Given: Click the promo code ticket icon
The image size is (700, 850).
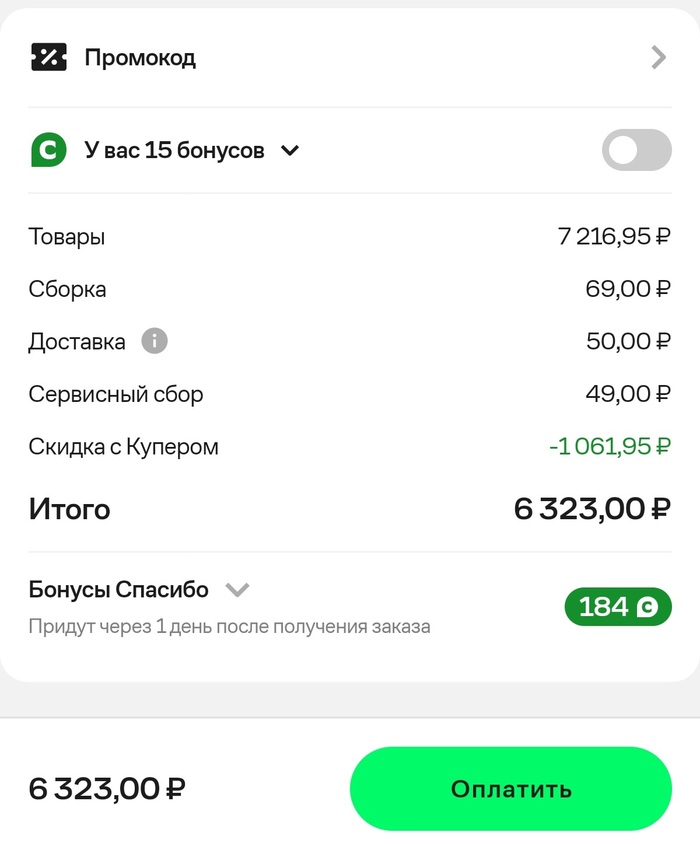Looking at the screenshot, I should (49, 57).
